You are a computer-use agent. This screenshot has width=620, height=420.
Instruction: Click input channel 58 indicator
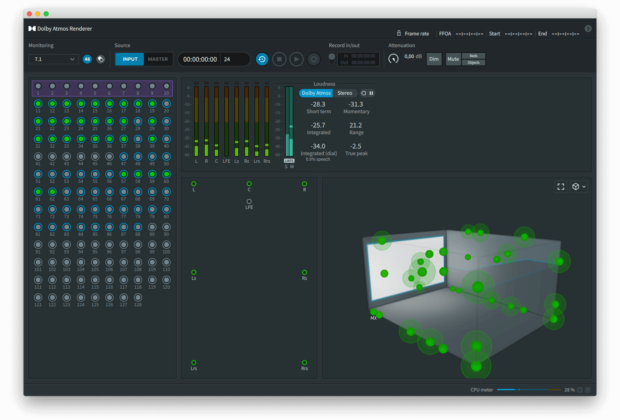click(138, 174)
